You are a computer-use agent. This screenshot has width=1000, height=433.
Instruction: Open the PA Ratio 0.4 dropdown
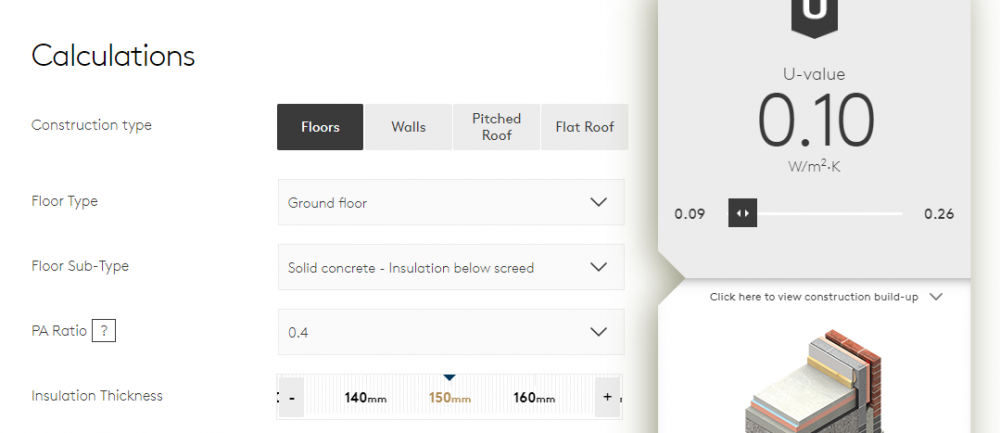tap(451, 332)
